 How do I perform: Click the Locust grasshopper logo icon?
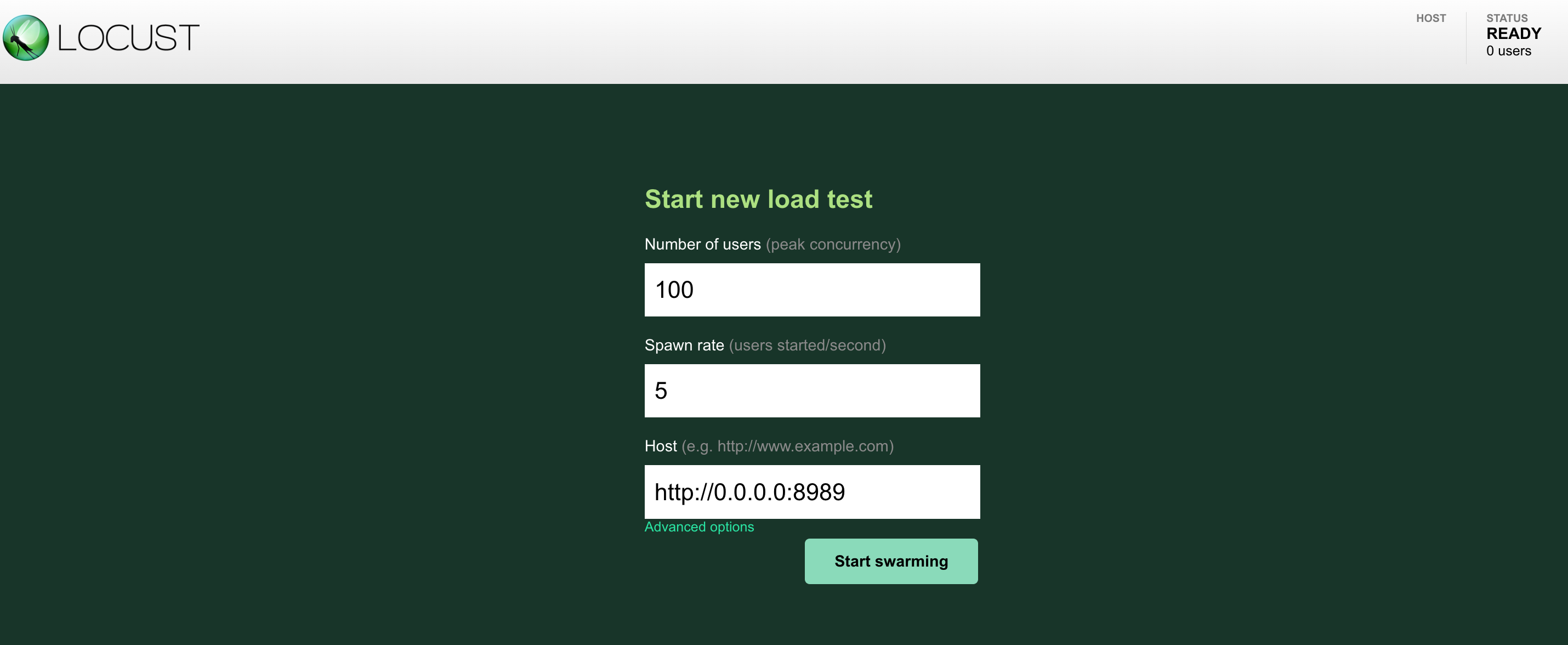coord(26,38)
